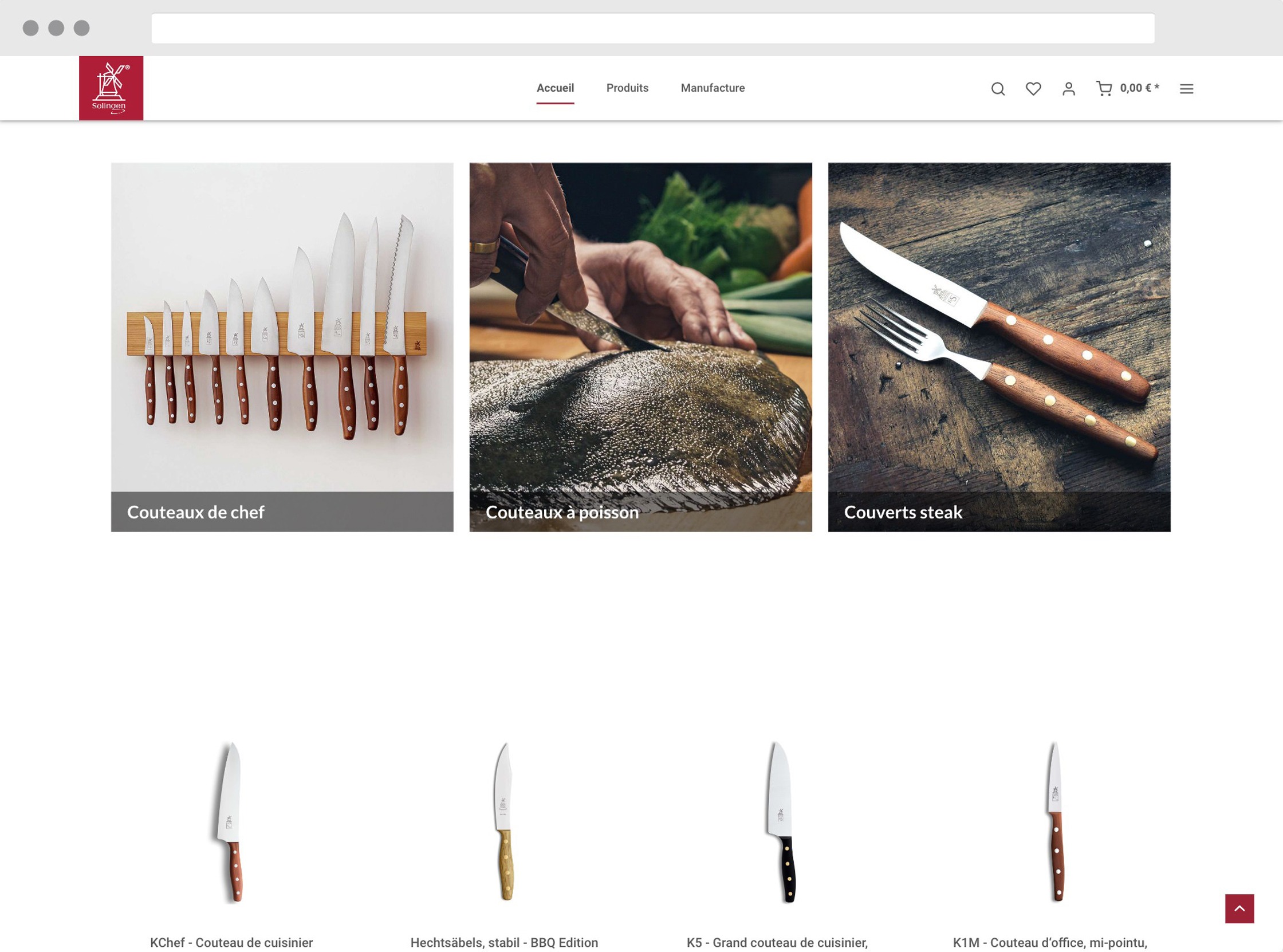Image resolution: width=1283 pixels, height=952 pixels.
Task: Open the hamburger menu icon
Action: (x=1186, y=89)
